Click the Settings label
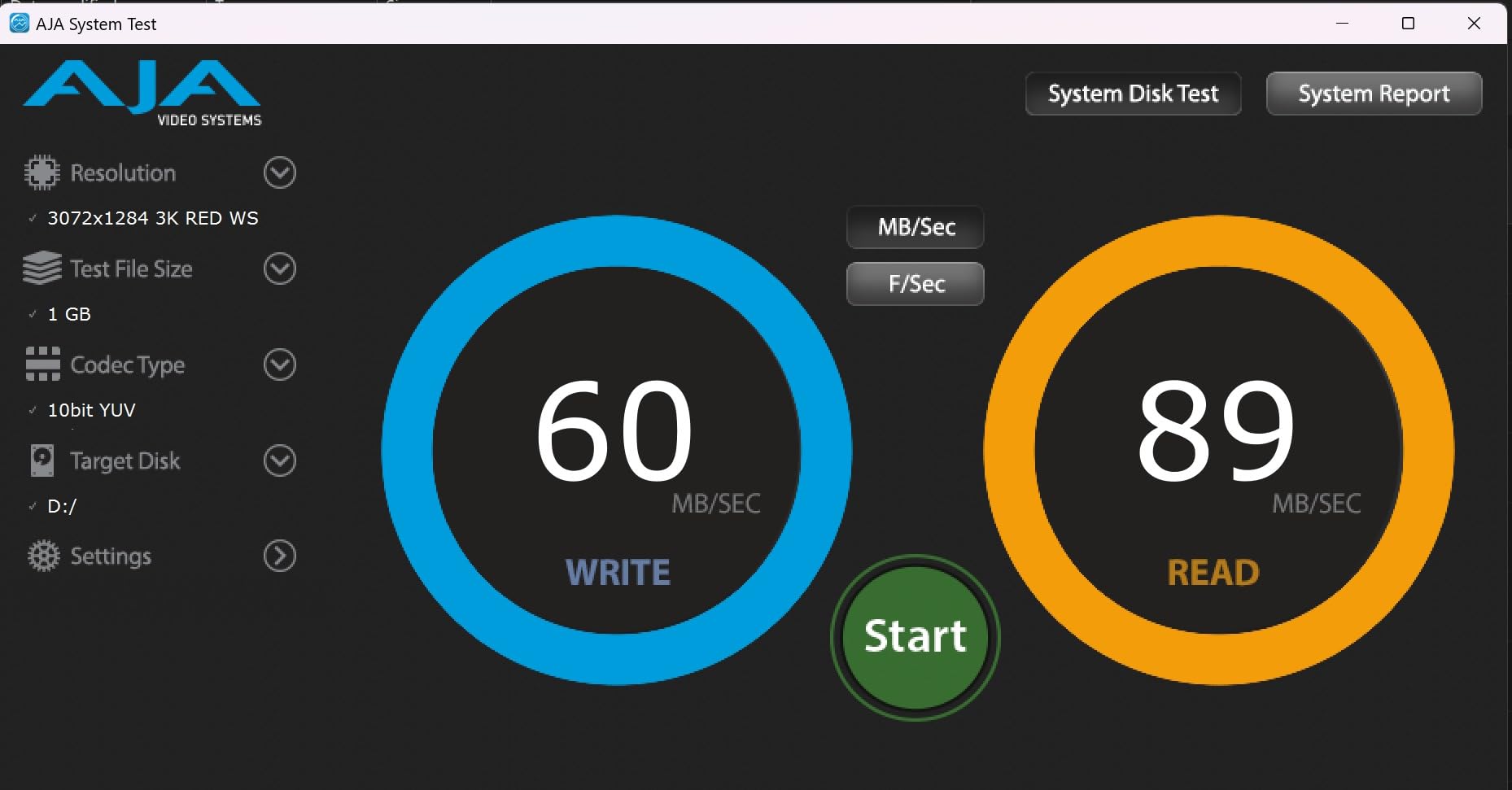This screenshot has height=790, width=1512. click(111, 556)
